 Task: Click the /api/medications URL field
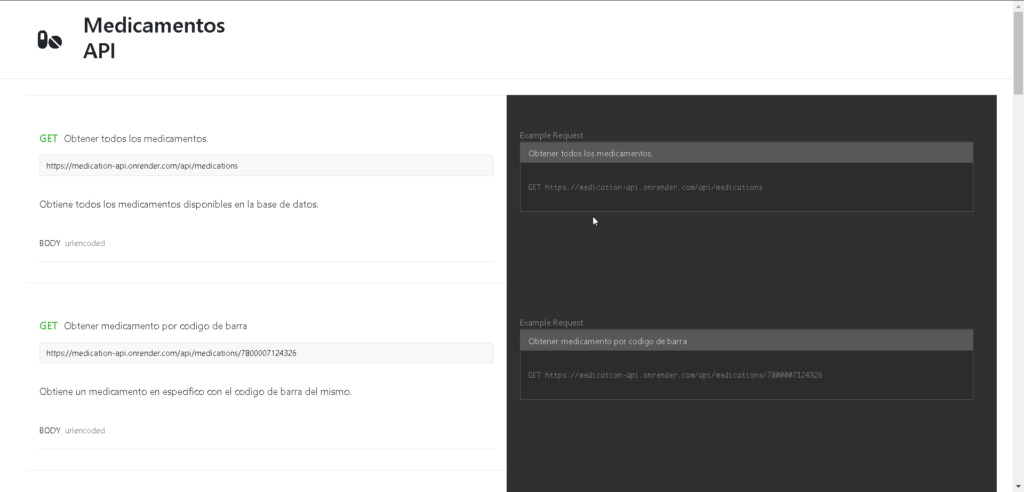pyautogui.click(x=266, y=166)
